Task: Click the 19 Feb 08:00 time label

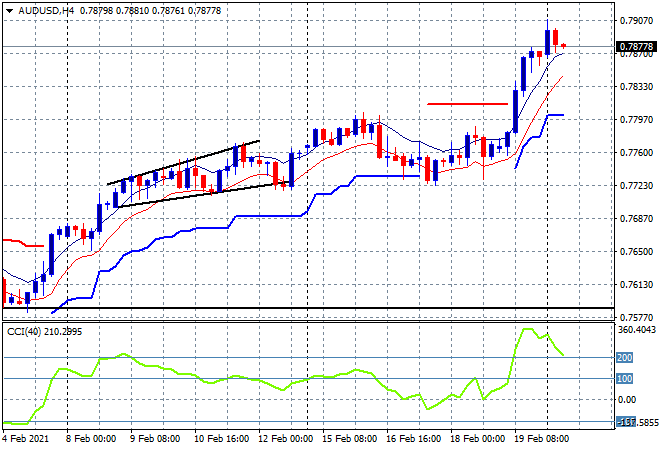Action: (541, 439)
